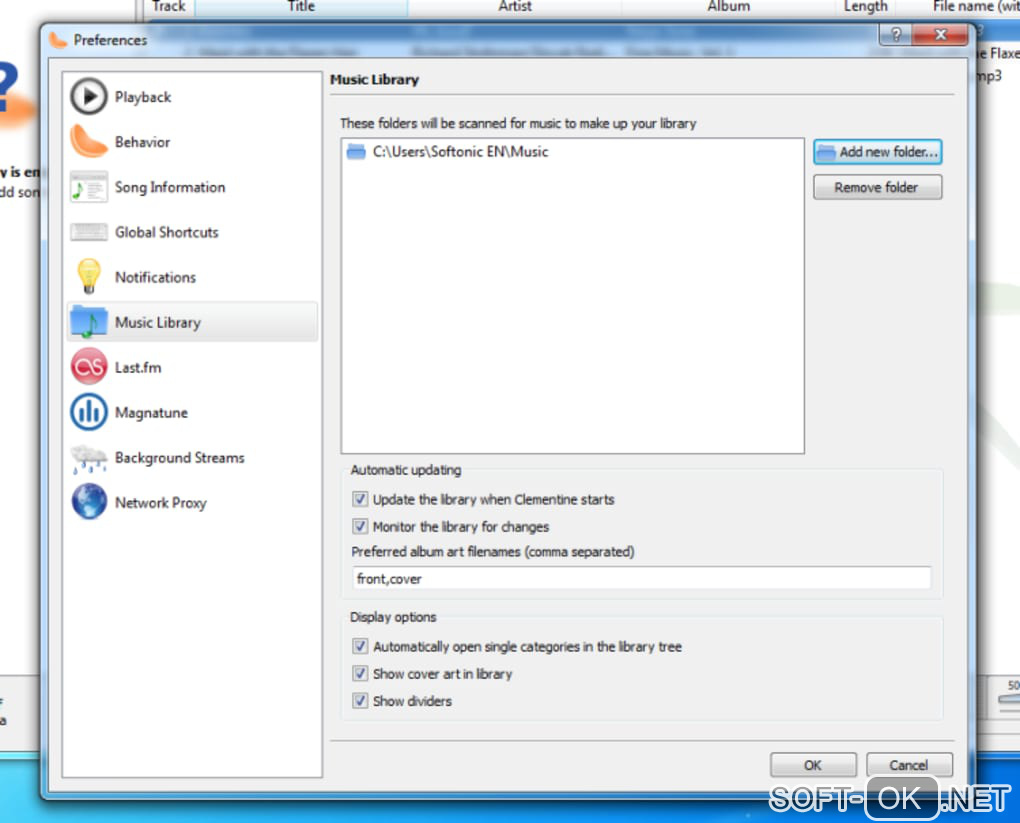Click the Title column header in playlist

pyautogui.click(x=301, y=7)
